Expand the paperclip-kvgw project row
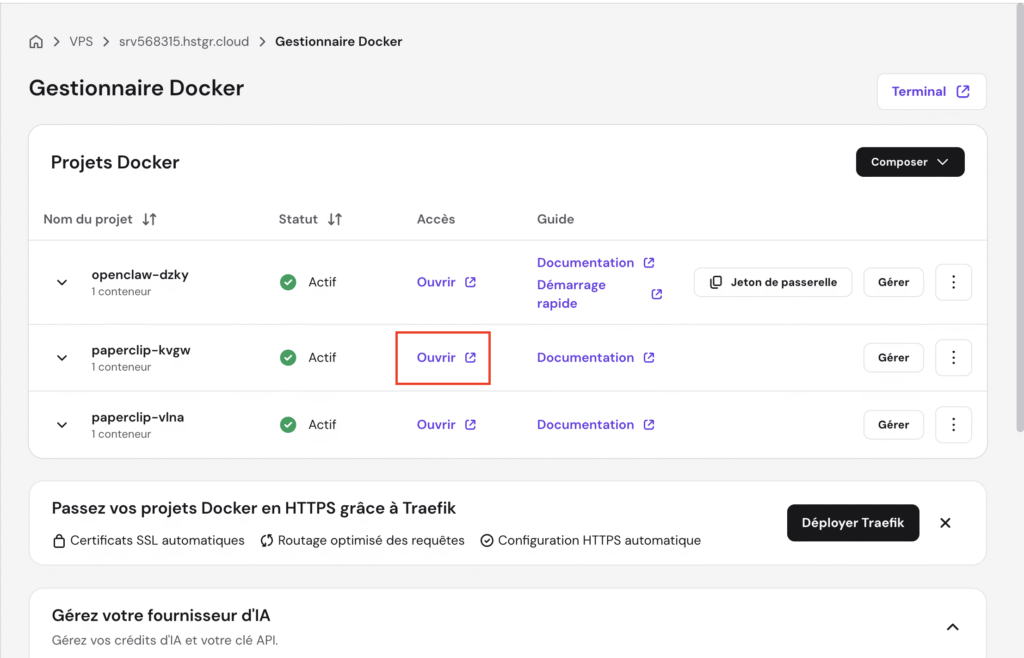The image size is (1024, 658). pos(62,358)
